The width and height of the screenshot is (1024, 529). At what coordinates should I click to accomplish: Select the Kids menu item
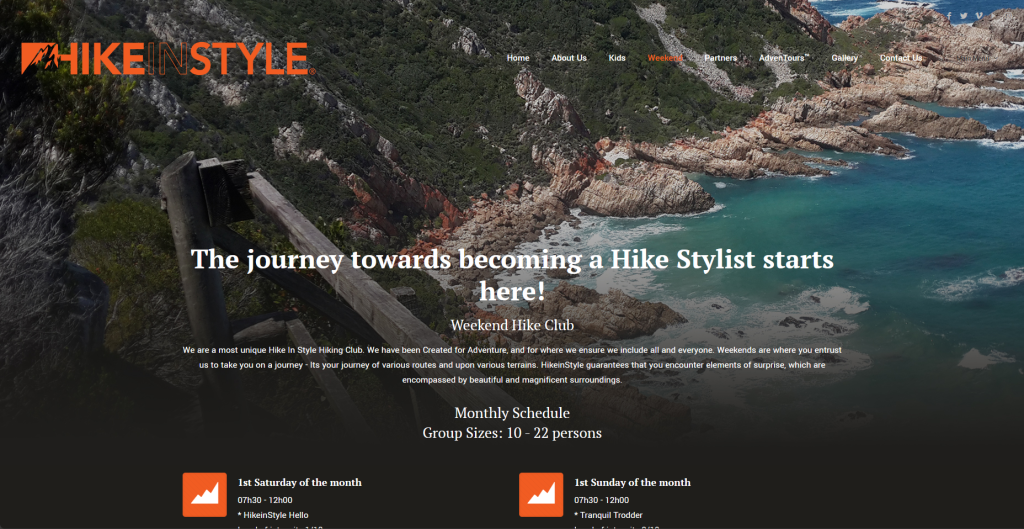pos(617,58)
